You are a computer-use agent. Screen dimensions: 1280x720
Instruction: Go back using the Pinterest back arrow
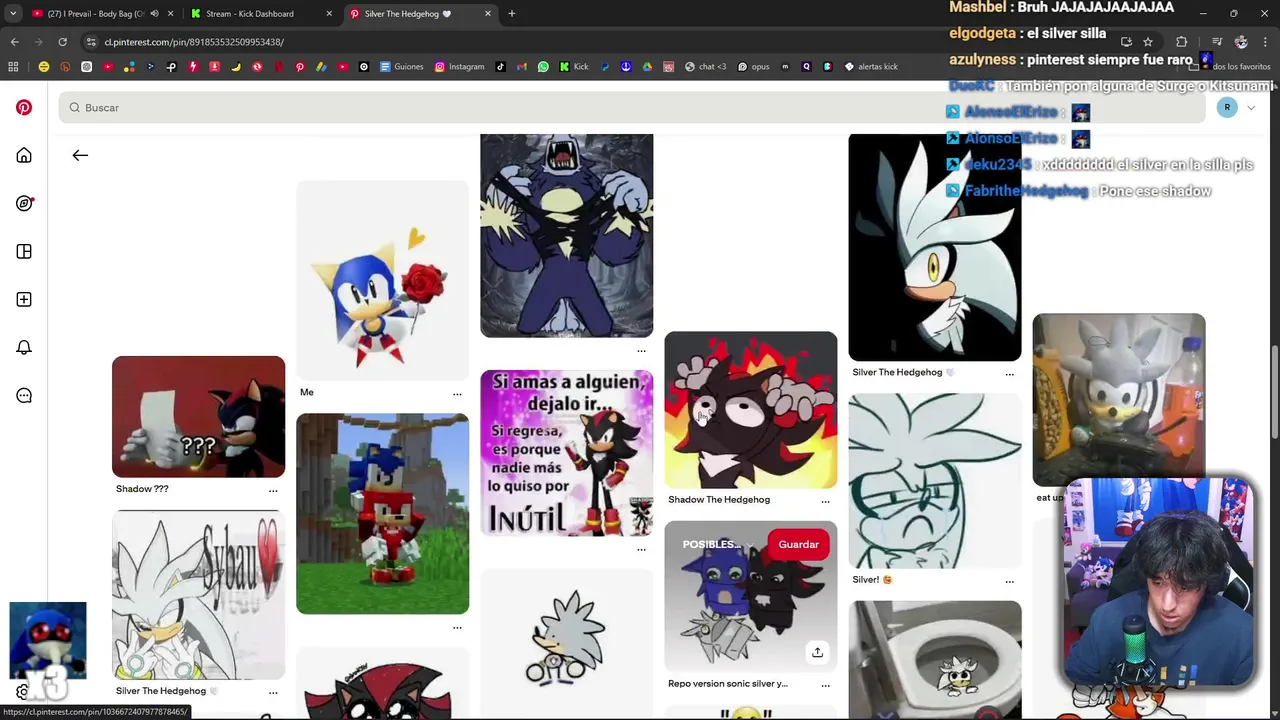click(80, 155)
